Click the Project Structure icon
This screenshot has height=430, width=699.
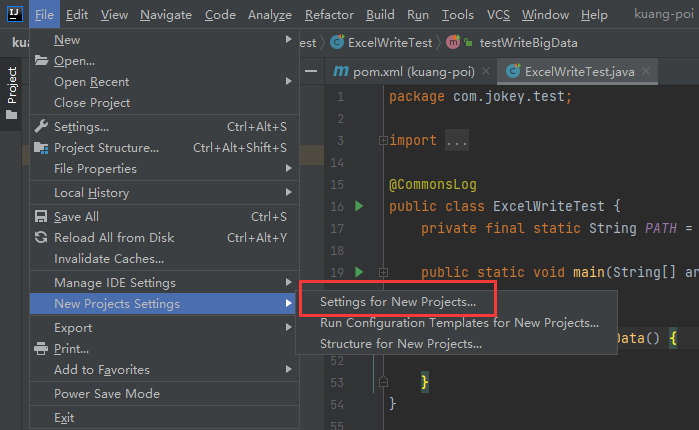[x=41, y=147]
